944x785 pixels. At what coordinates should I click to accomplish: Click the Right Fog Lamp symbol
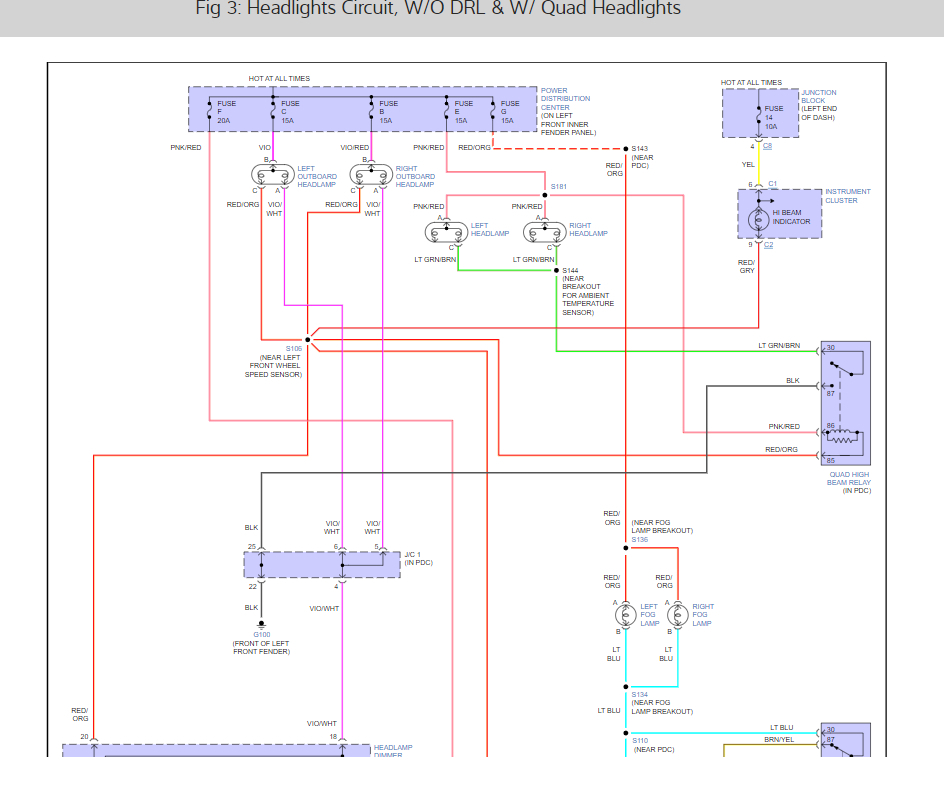pos(678,615)
